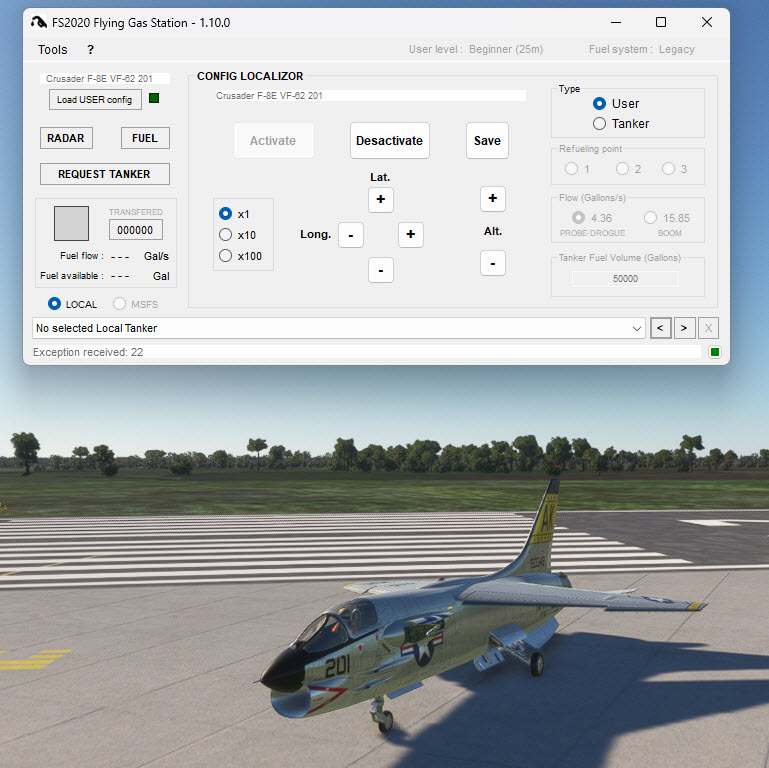This screenshot has width=769, height=768.
Task: Expand the No selected Local Tanker dropdown
Action: [637, 328]
